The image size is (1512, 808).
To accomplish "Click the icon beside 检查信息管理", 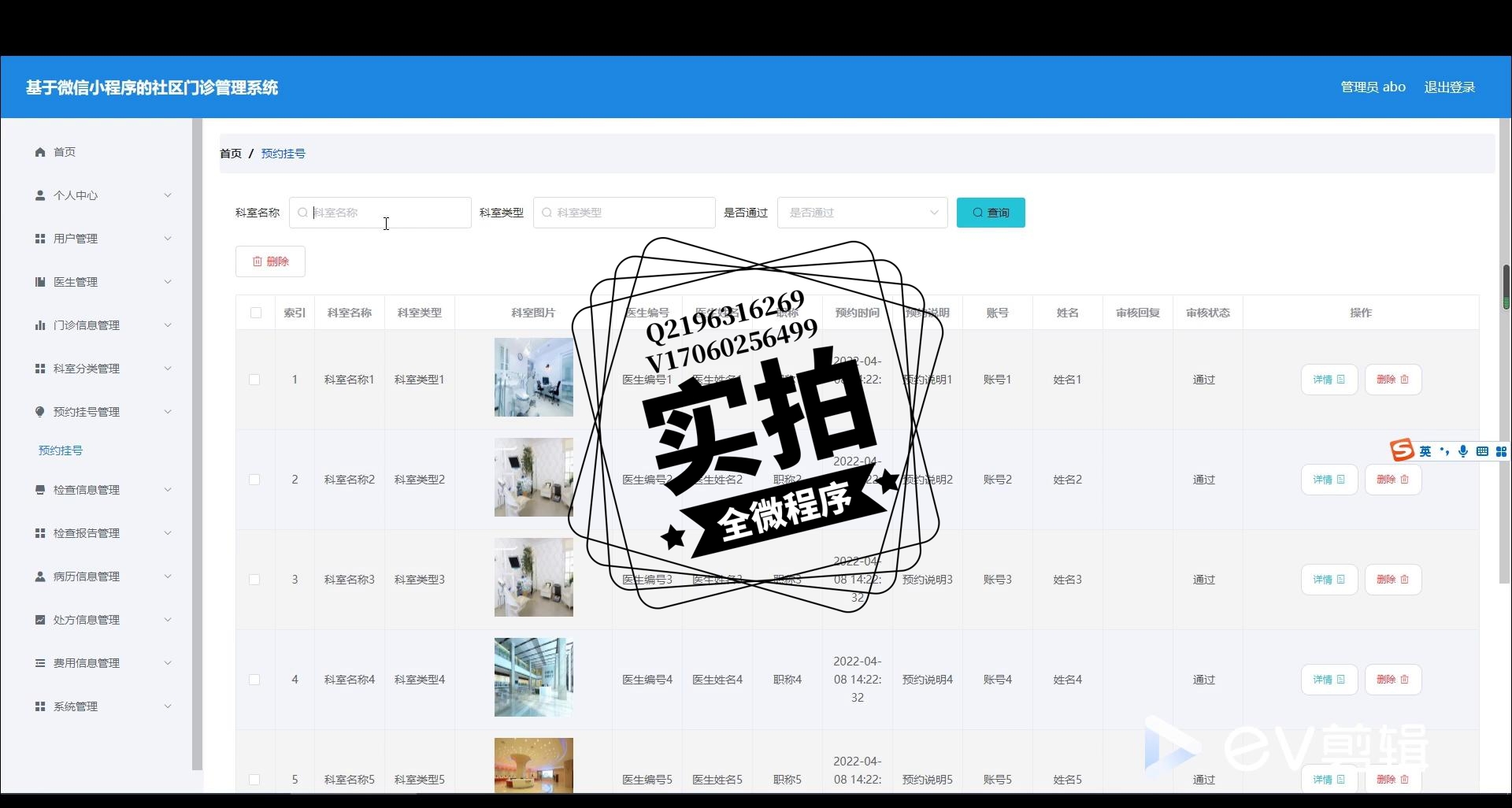I will click(x=40, y=490).
